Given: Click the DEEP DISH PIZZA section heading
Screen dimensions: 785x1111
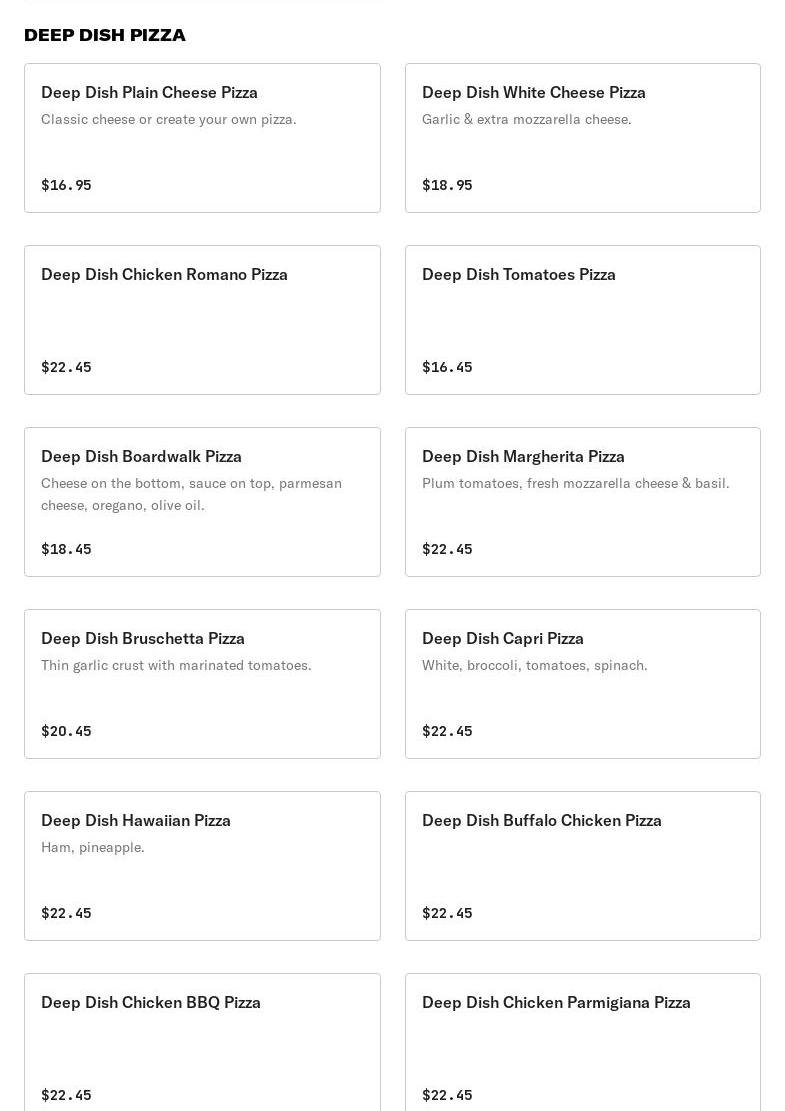Looking at the screenshot, I should coord(105,35).
